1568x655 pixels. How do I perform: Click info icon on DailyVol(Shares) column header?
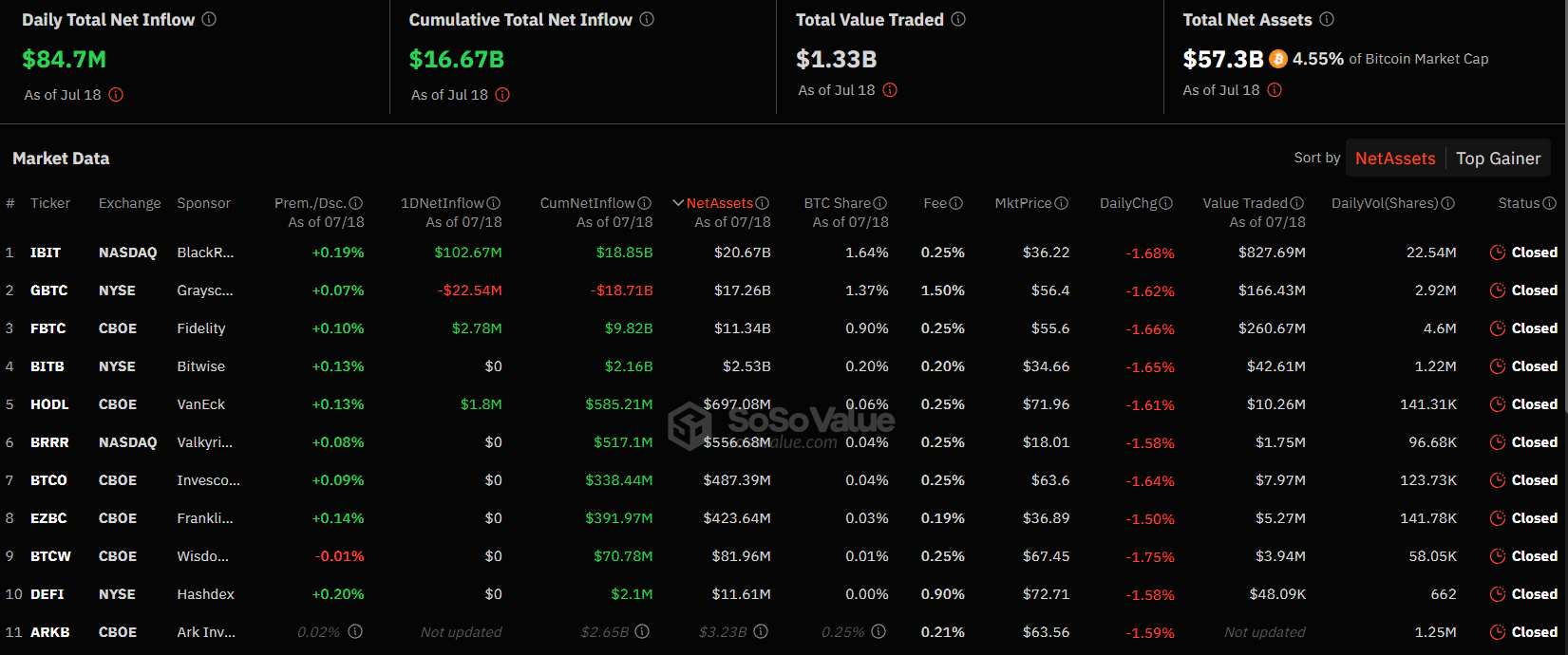[x=1448, y=203]
